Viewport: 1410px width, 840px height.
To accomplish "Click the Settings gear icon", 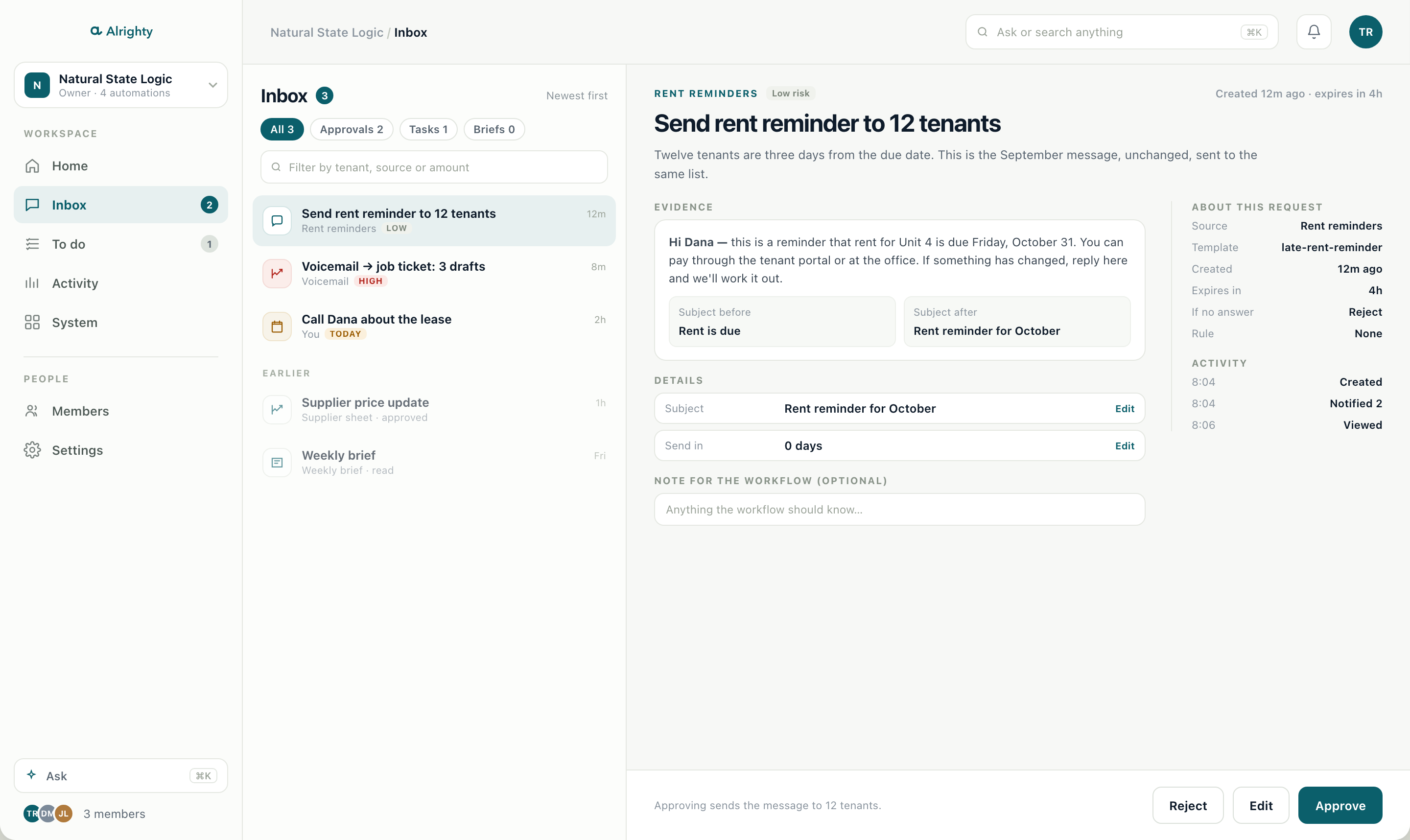I will pyautogui.click(x=32, y=450).
